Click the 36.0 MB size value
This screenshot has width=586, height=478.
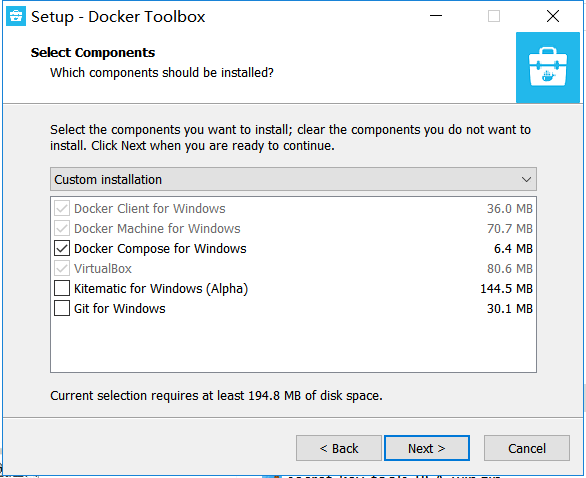pos(510,209)
